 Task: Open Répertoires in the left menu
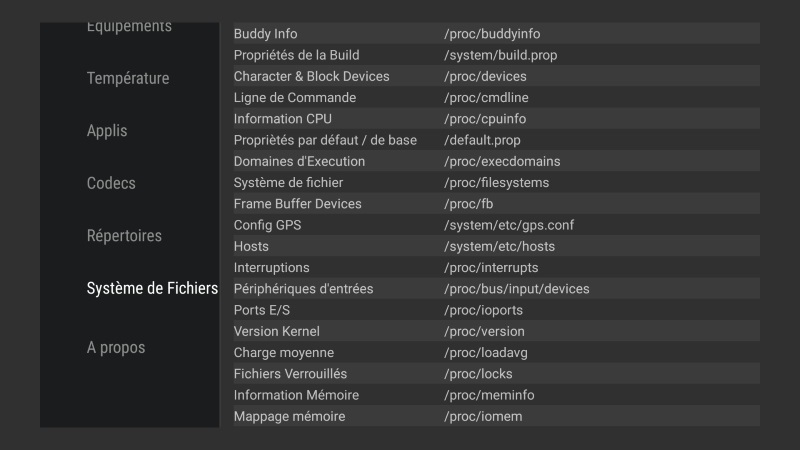[124, 236]
